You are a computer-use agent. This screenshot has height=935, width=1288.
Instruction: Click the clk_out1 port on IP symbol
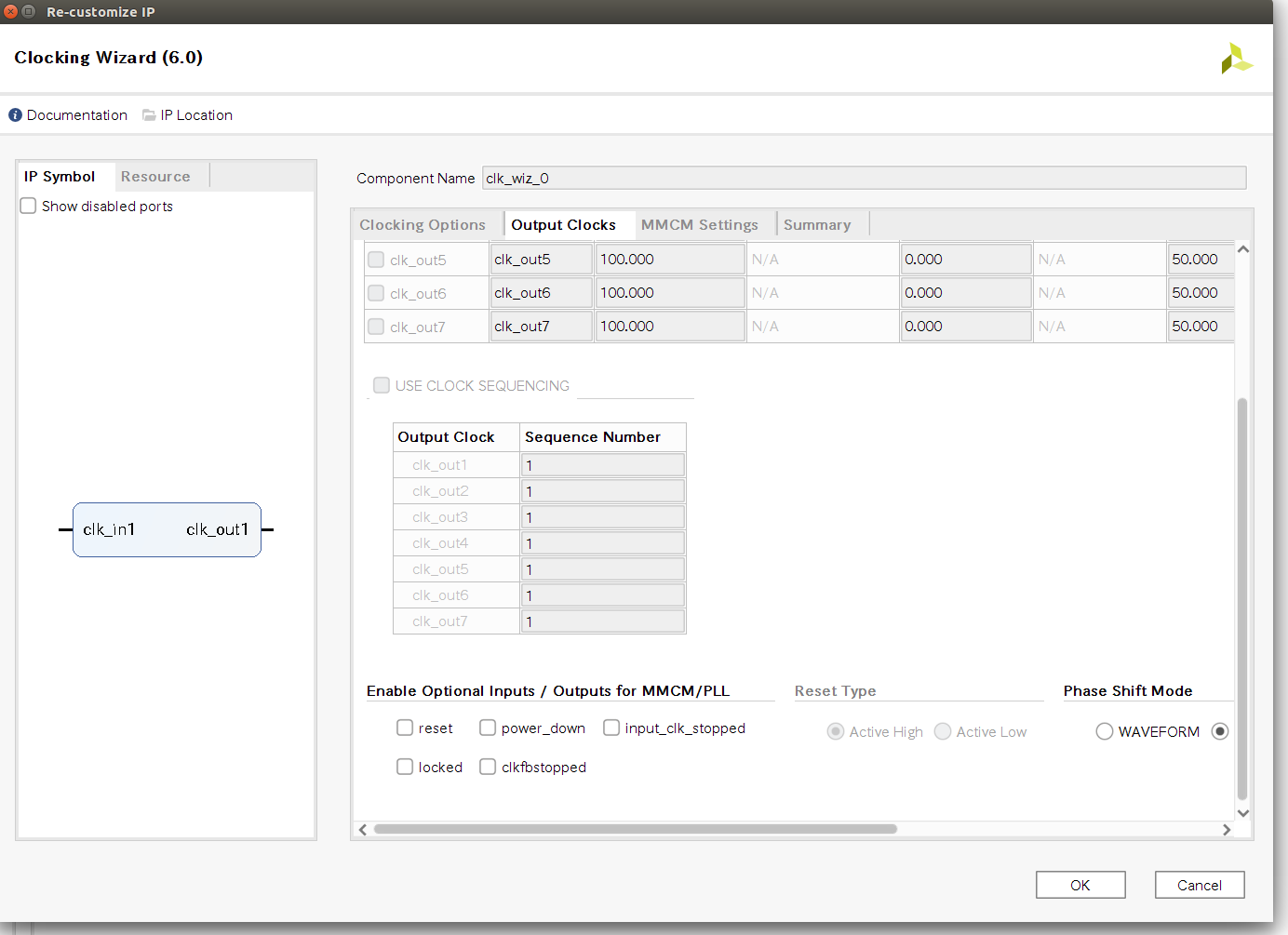[x=218, y=529]
